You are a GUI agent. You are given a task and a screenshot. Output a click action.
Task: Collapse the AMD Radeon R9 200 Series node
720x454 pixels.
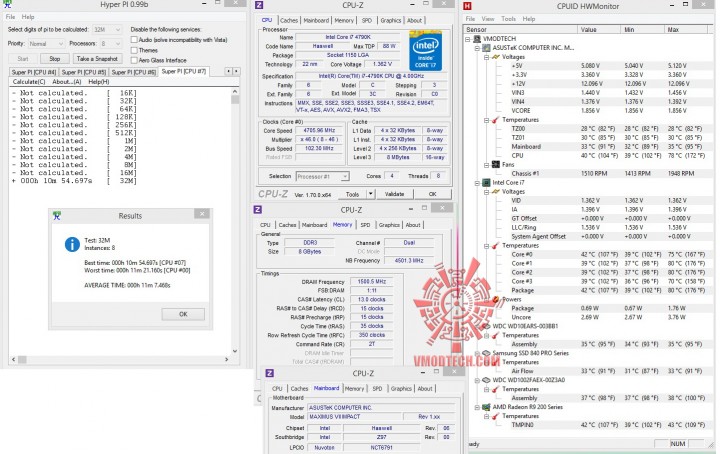[478, 408]
